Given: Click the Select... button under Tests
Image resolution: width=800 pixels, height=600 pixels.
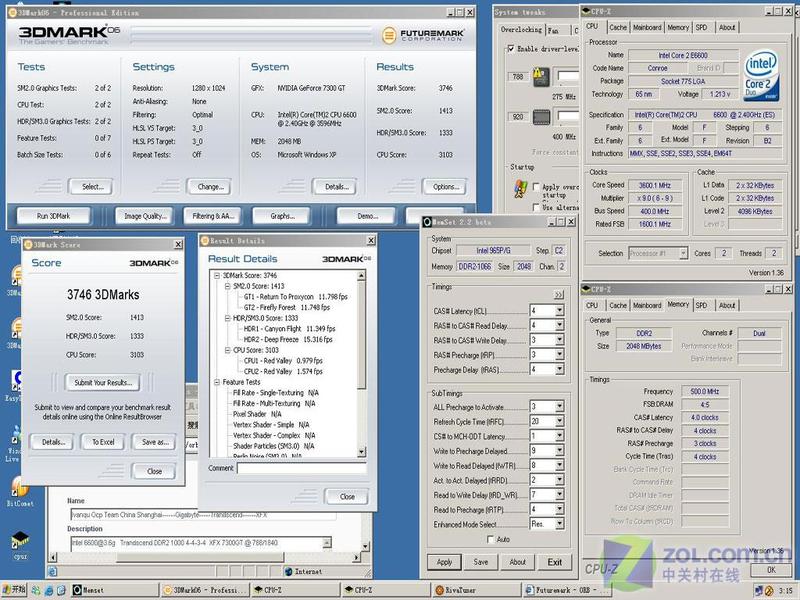Looking at the screenshot, I should 92,187.
